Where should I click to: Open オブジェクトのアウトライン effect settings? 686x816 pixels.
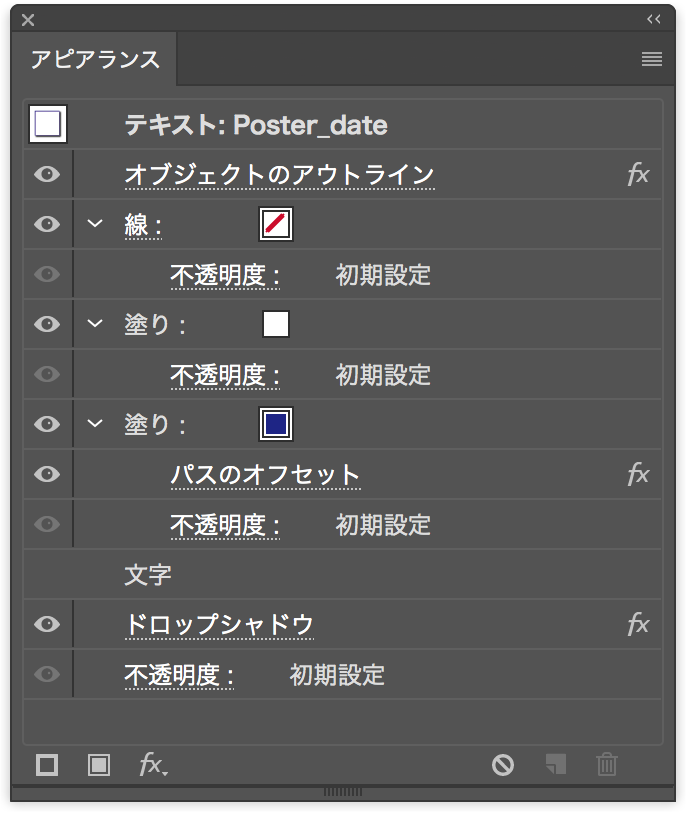[x=280, y=175]
